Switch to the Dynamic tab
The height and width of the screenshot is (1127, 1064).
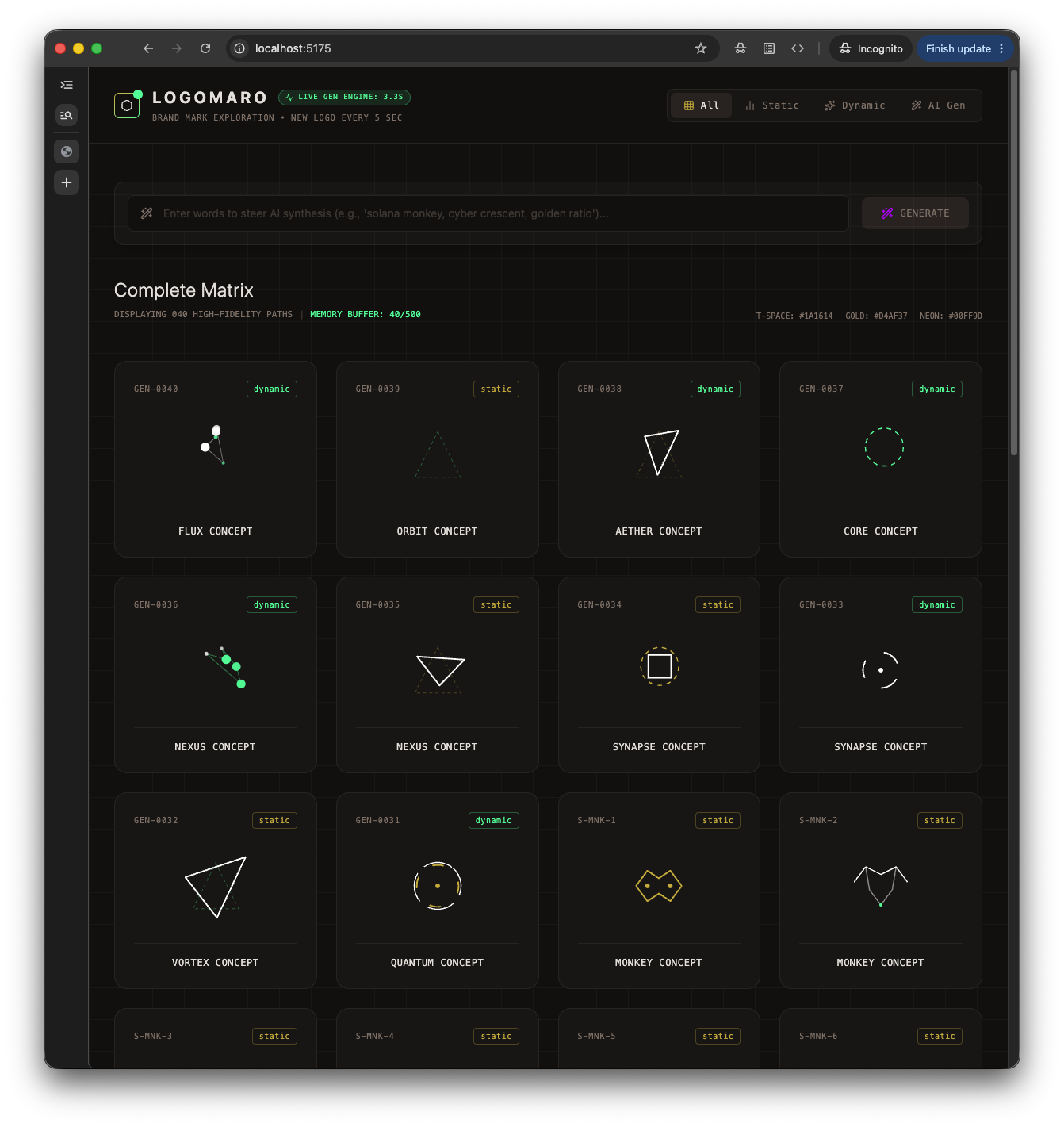coord(855,105)
